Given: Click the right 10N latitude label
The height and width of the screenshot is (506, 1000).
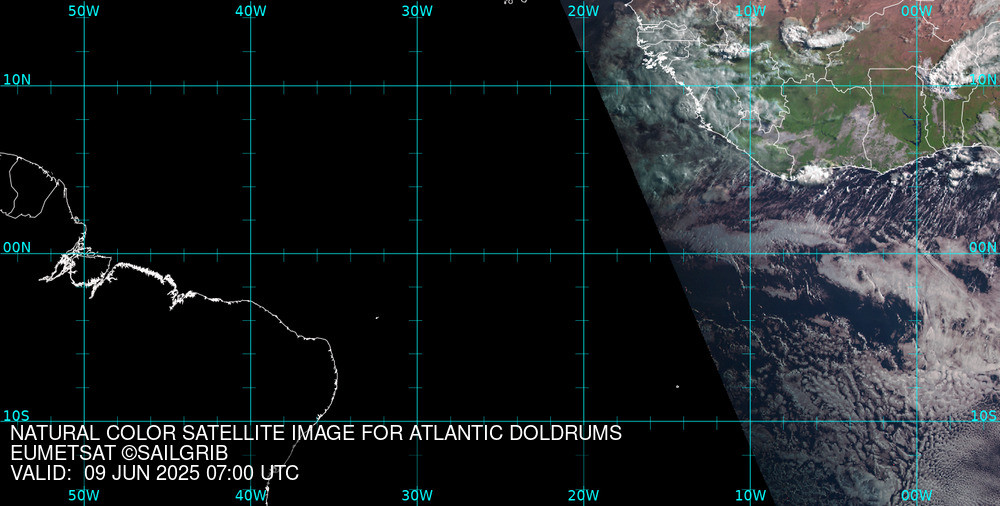Looking at the screenshot, I should point(983,80).
